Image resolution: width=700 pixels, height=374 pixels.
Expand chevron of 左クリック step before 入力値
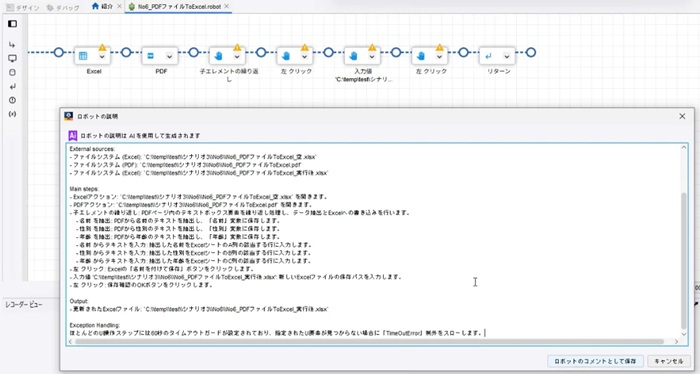pos(304,57)
